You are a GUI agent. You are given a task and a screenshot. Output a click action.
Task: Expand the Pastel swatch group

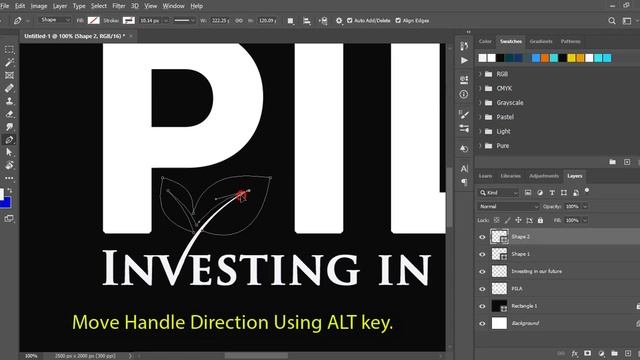tap(480, 117)
